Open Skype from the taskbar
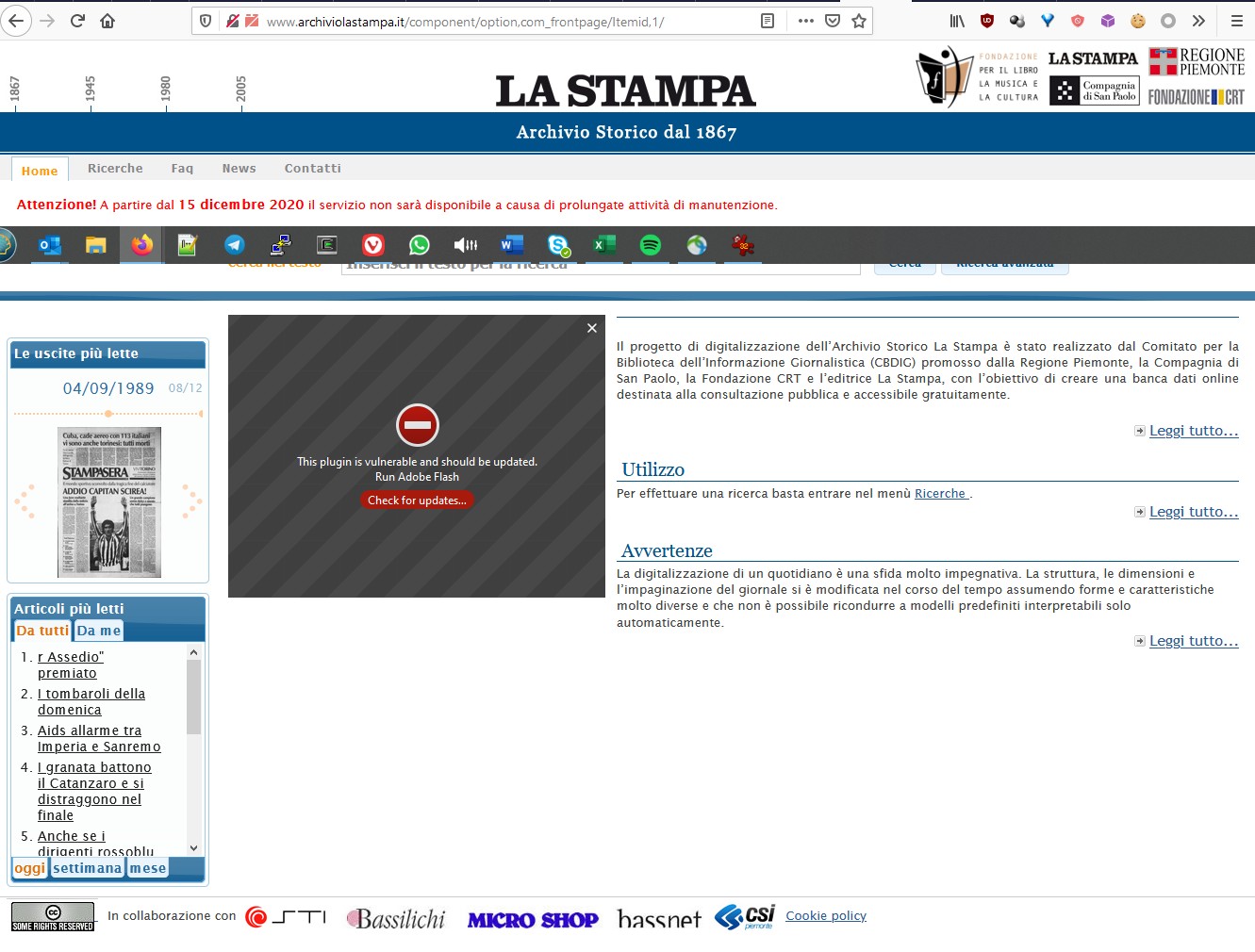Viewport: 1255px width, 952px height. click(x=558, y=245)
